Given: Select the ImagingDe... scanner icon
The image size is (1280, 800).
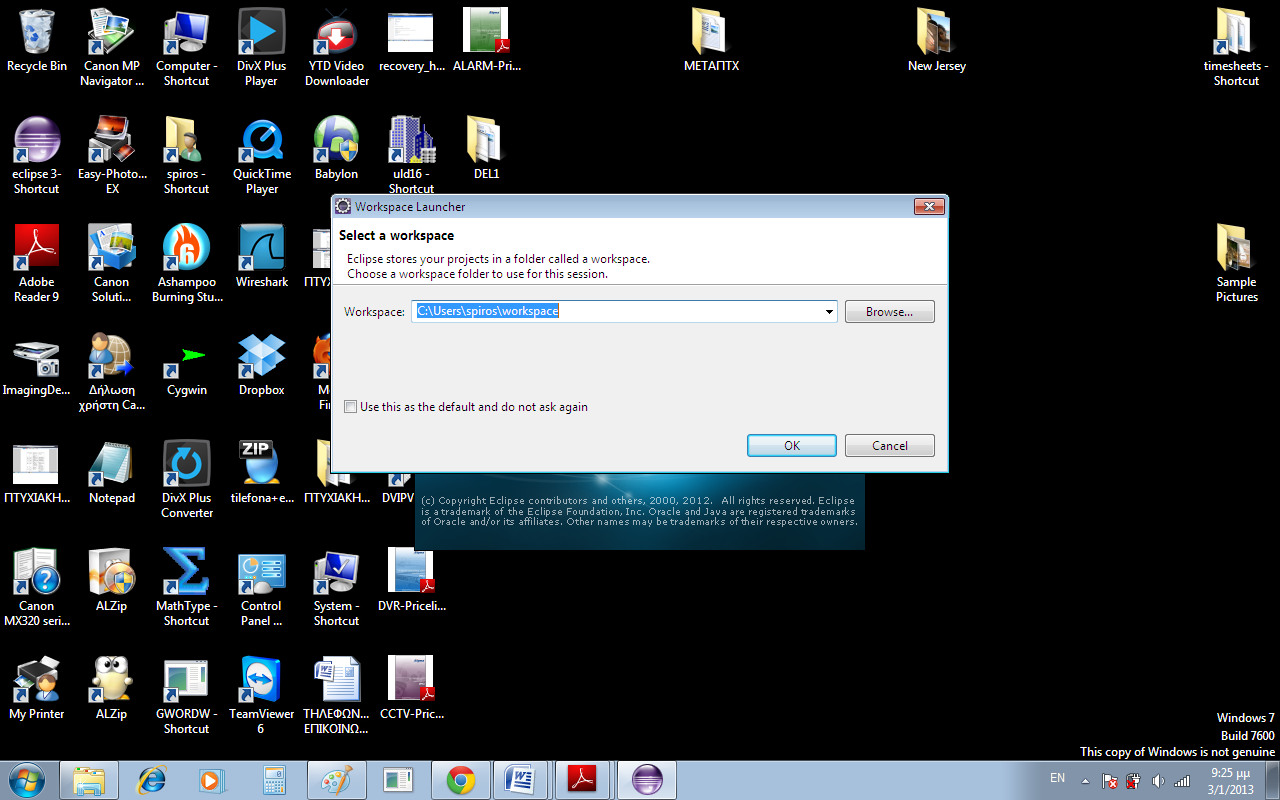Looking at the screenshot, I should [37, 365].
